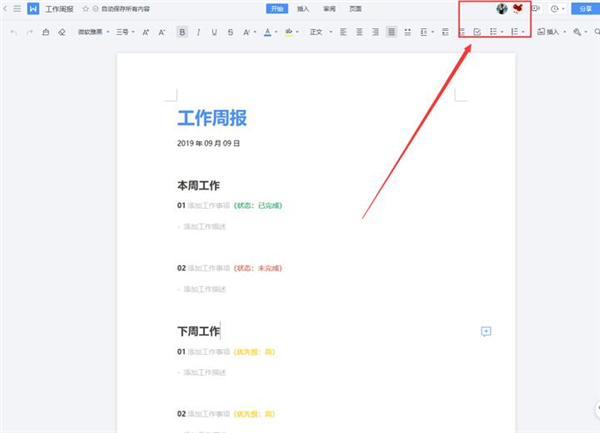Expand the 正文 paragraph style dropdown

point(319,32)
